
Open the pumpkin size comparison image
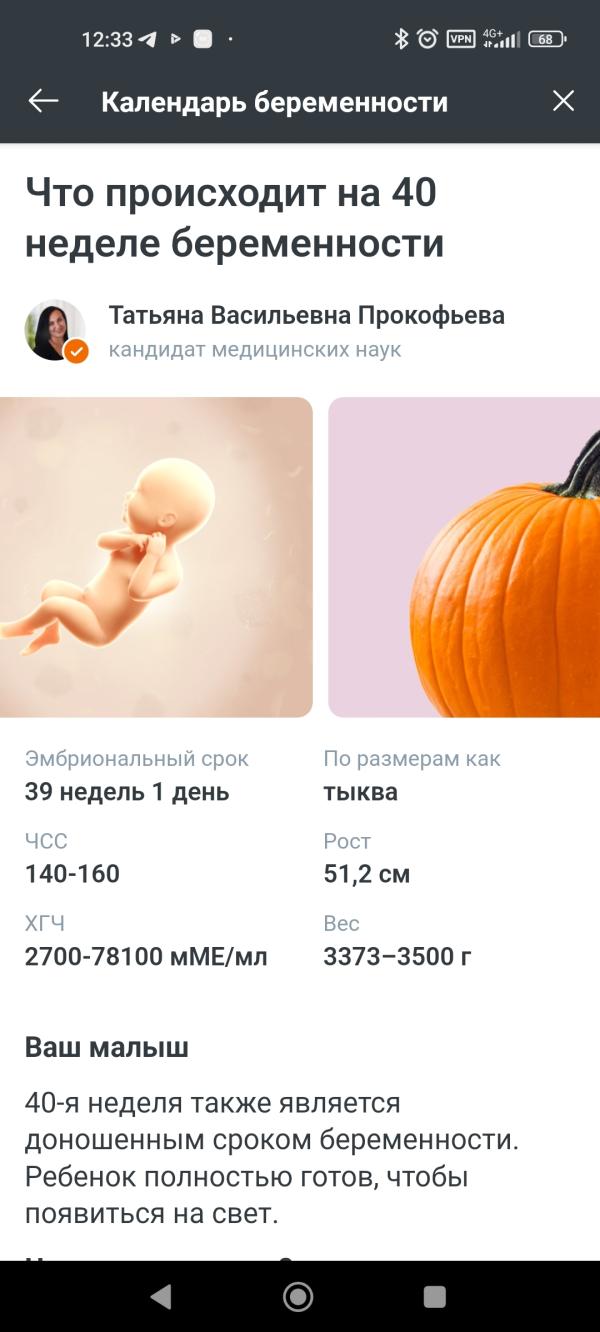464,557
